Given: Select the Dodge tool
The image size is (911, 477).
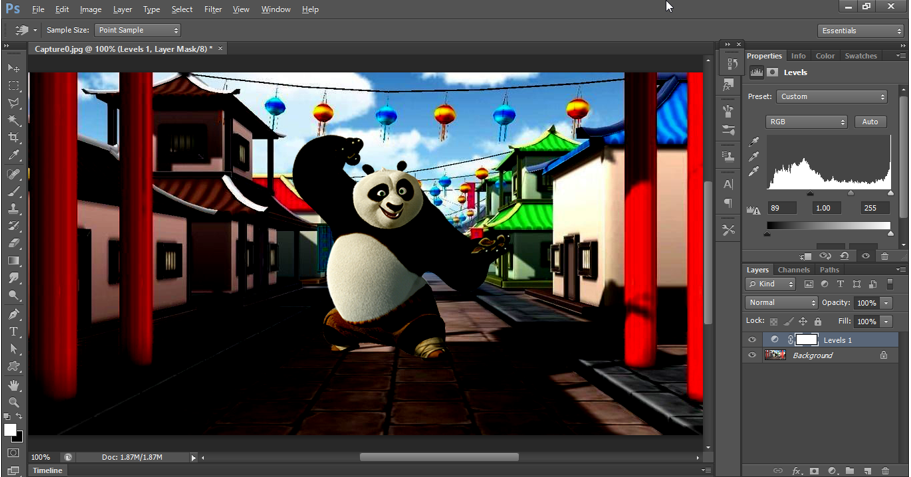Looking at the screenshot, I should pos(13,296).
